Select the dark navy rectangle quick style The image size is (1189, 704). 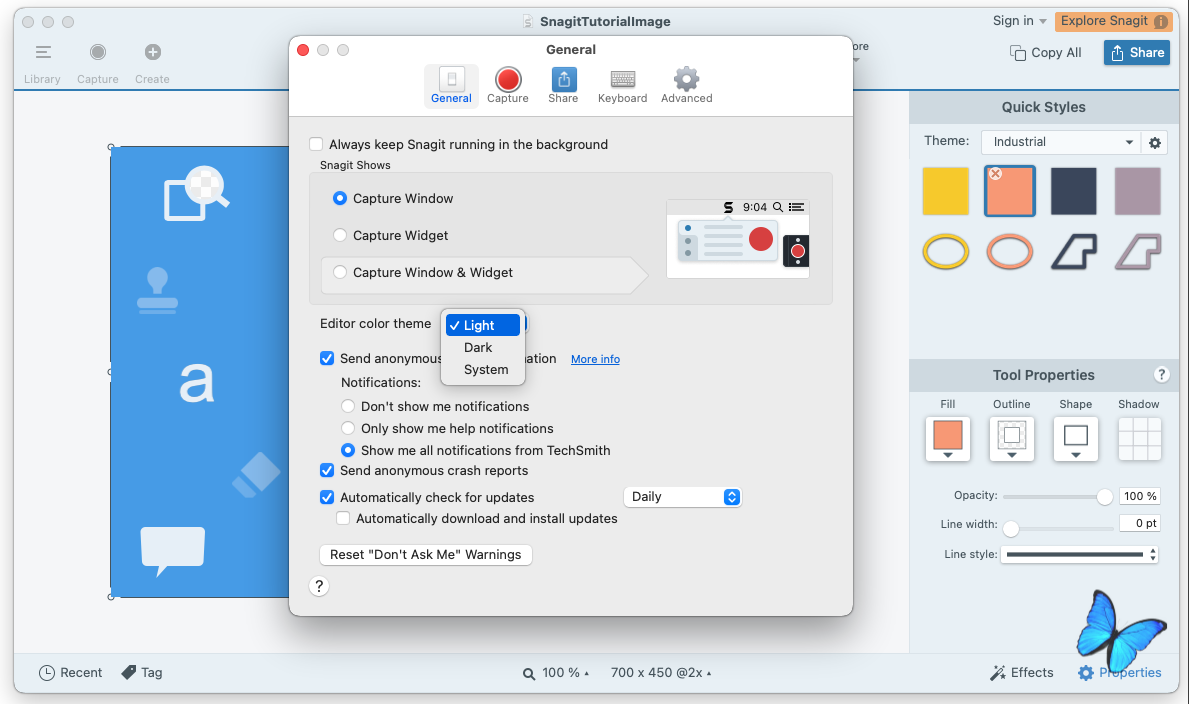coord(1074,191)
